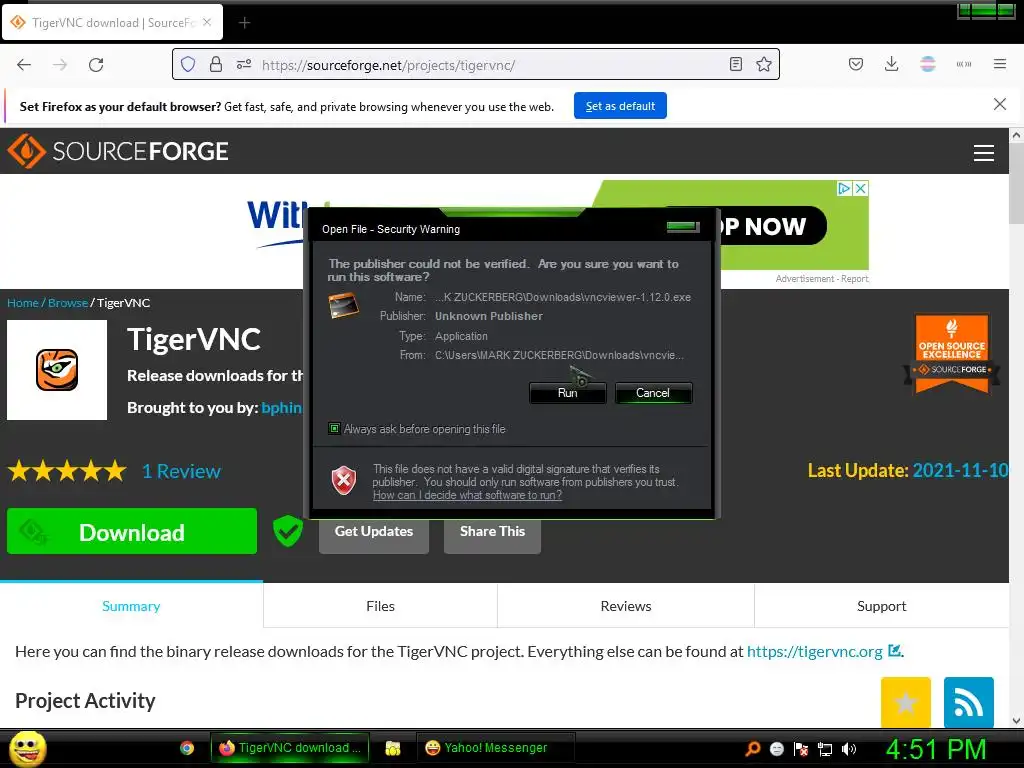Uncheck Always ask before opening this file

[334, 428]
